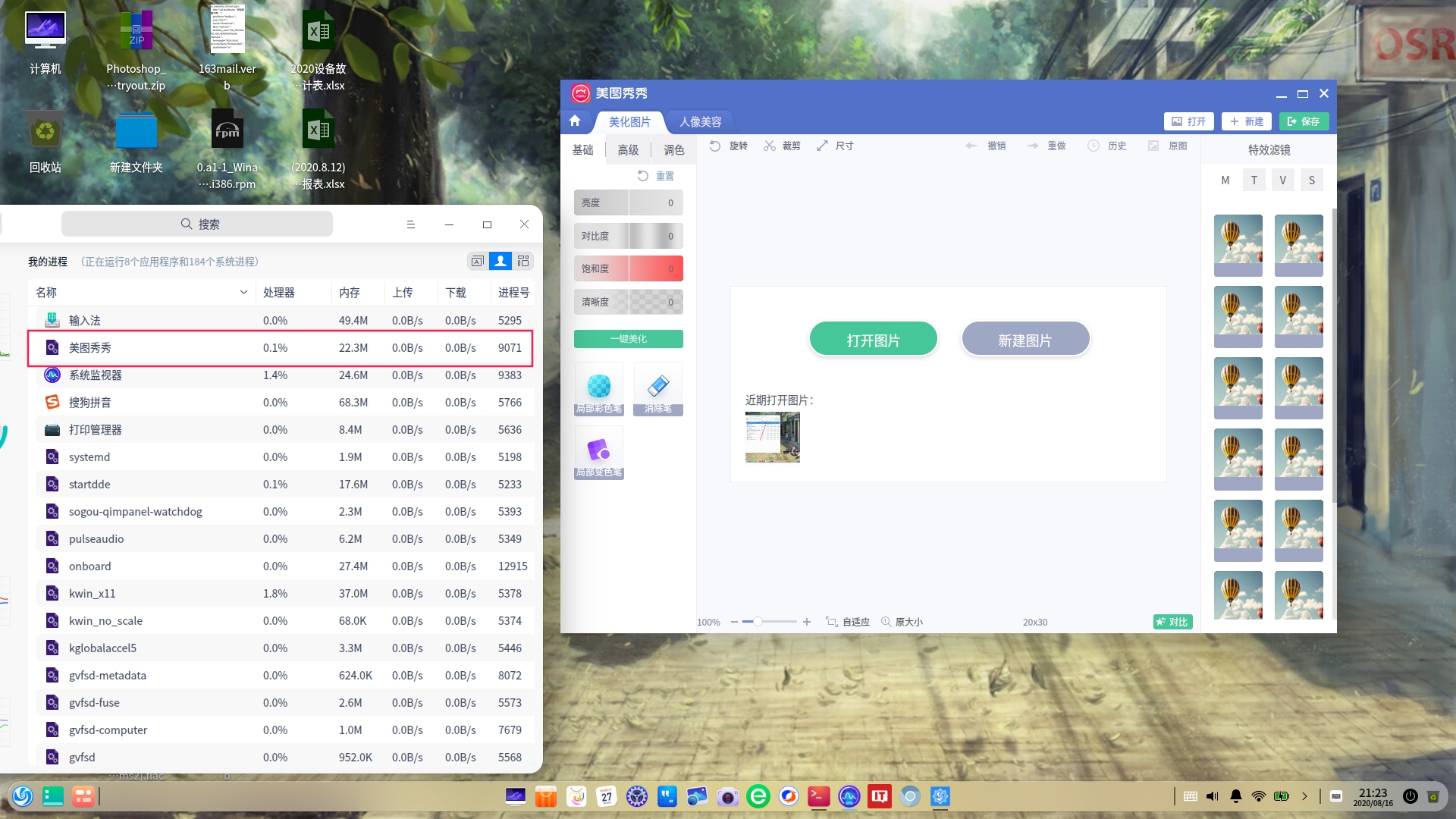Adjust the 清晰度 sharpness slider
The image size is (1456, 819).
tap(629, 303)
